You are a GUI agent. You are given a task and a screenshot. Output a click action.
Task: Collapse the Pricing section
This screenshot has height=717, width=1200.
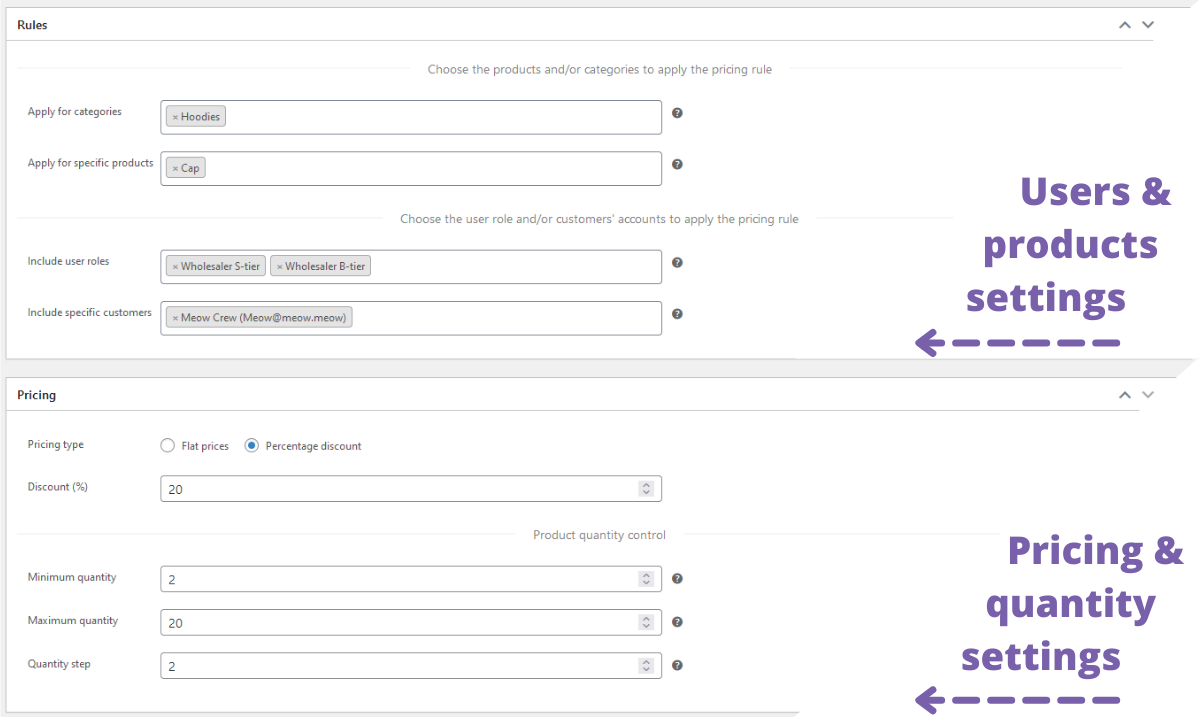pyautogui.click(x=1124, y=394)
